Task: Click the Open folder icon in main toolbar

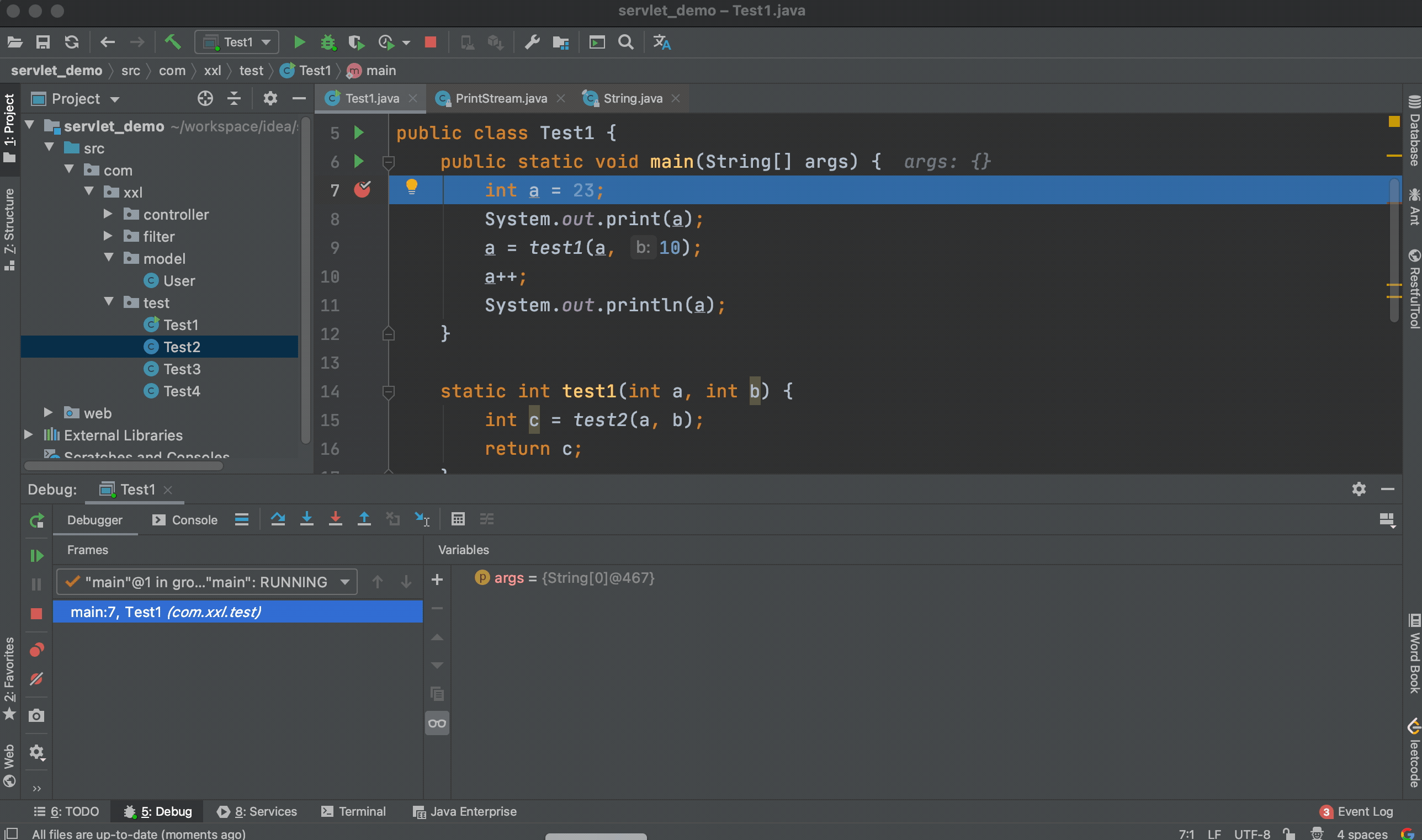Action: tap(15, 42)
